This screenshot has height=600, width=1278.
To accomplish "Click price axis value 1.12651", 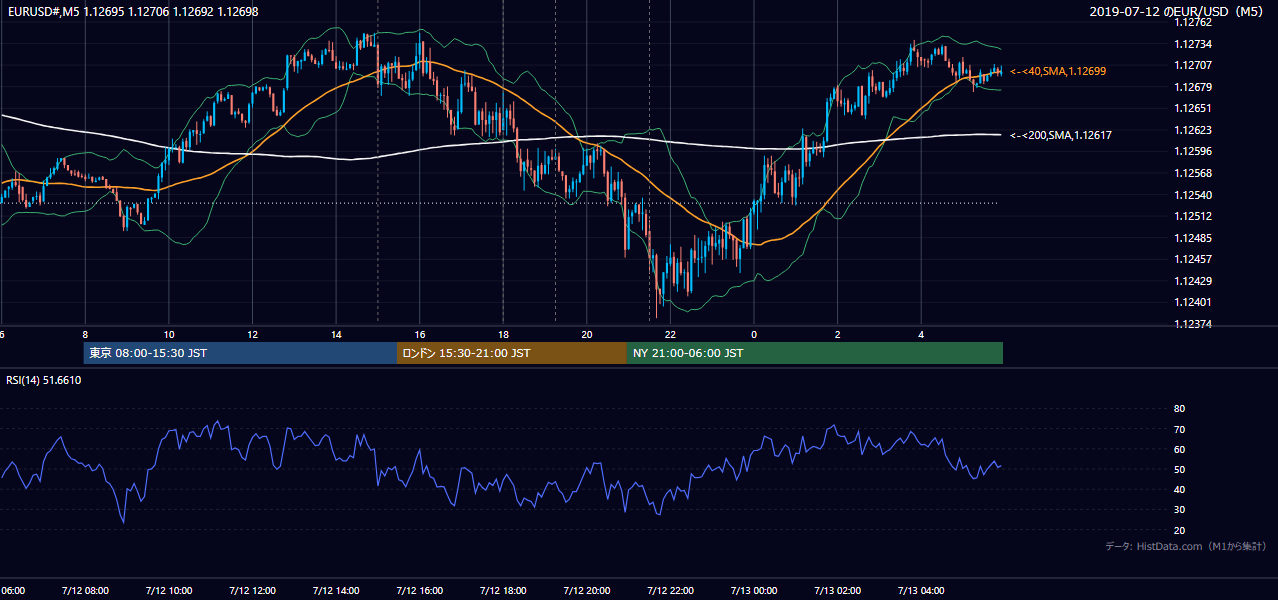I will tap(1192, 108).
